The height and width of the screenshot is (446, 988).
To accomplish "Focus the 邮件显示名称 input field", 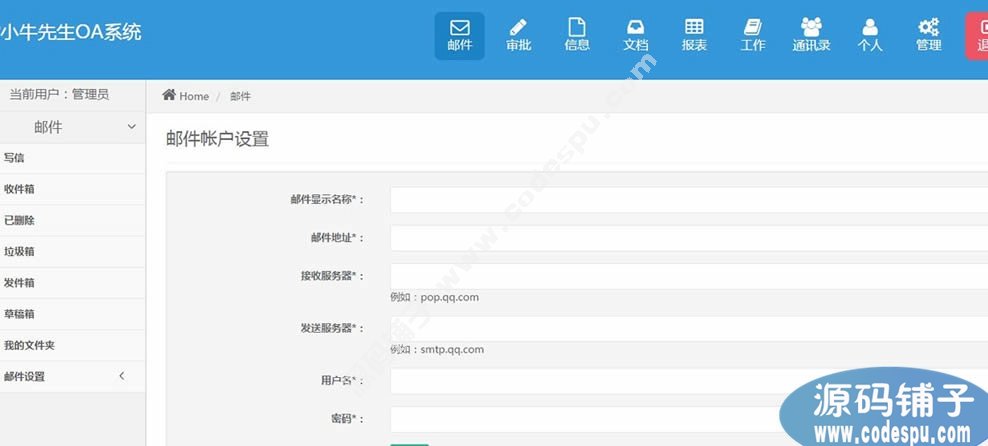I will point(689,200).
